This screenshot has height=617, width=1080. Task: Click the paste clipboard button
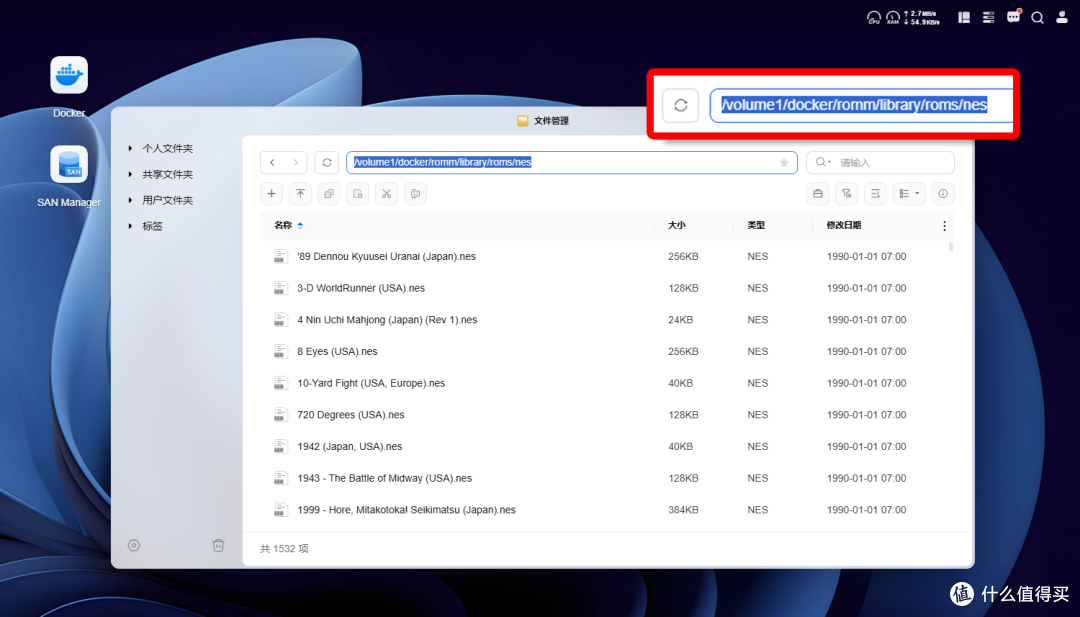[415, 194]
